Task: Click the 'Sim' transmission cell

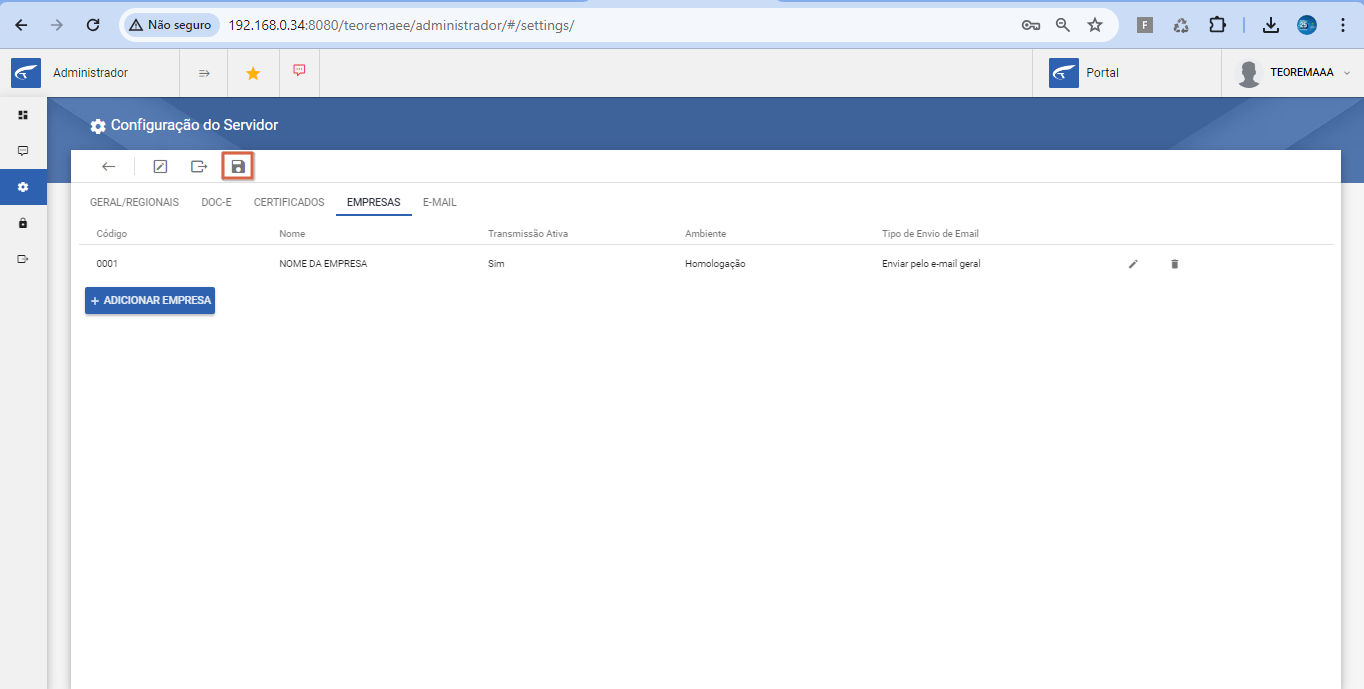Action: (496, 264)
